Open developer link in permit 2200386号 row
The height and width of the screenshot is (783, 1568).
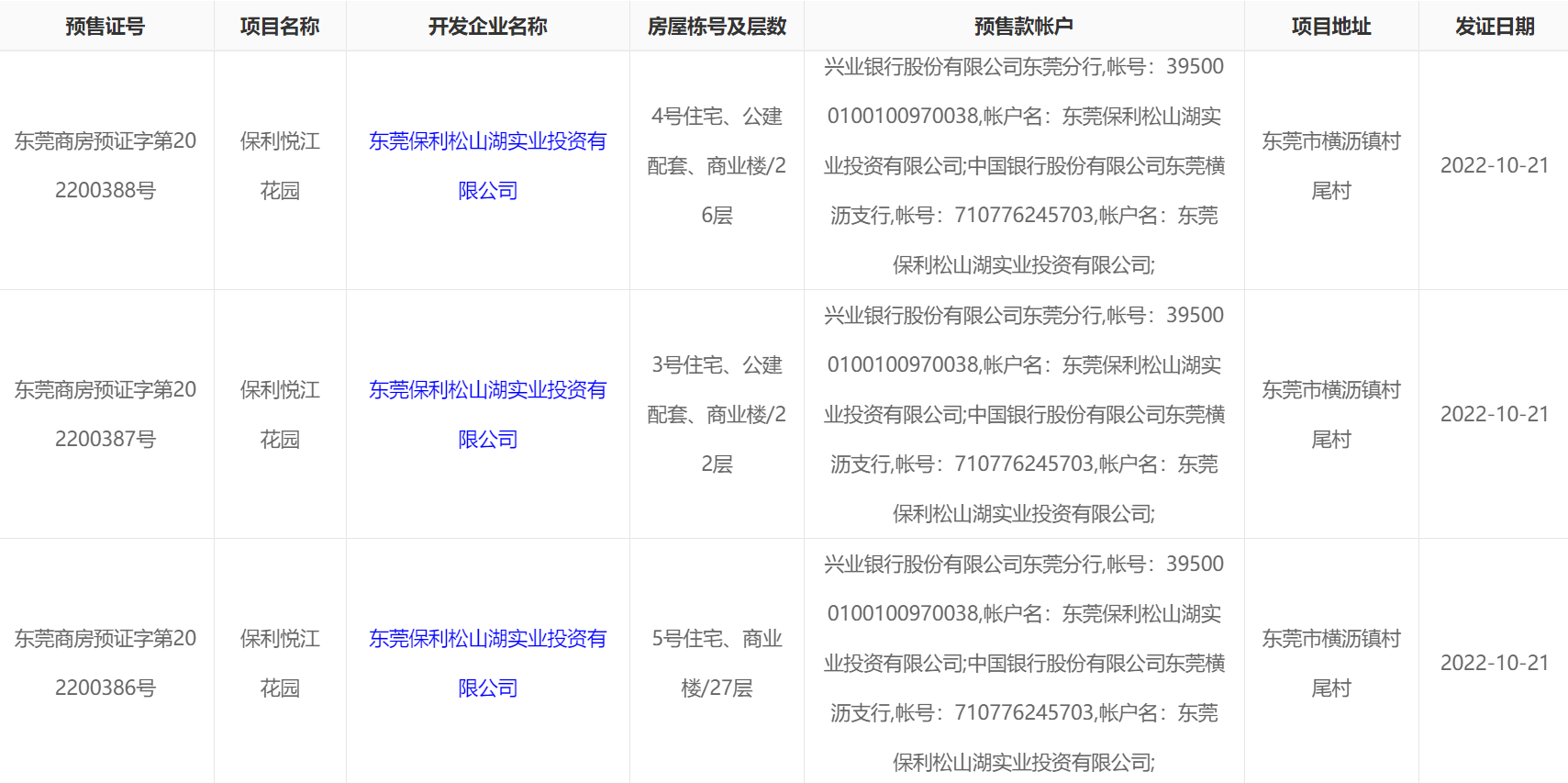pos(488,664)
